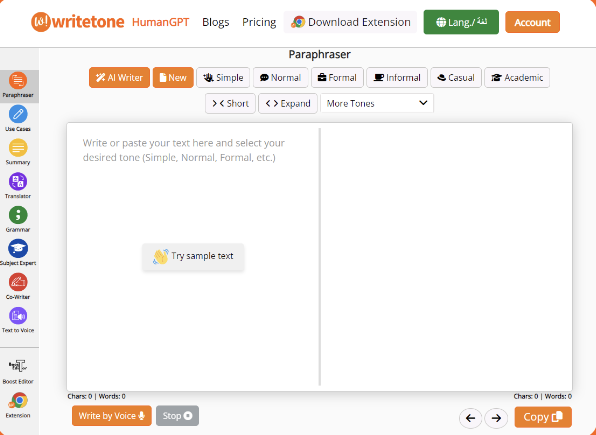Click the Try sample text button
Viewport: 596px width, 435px height.
tap(193, 256)
